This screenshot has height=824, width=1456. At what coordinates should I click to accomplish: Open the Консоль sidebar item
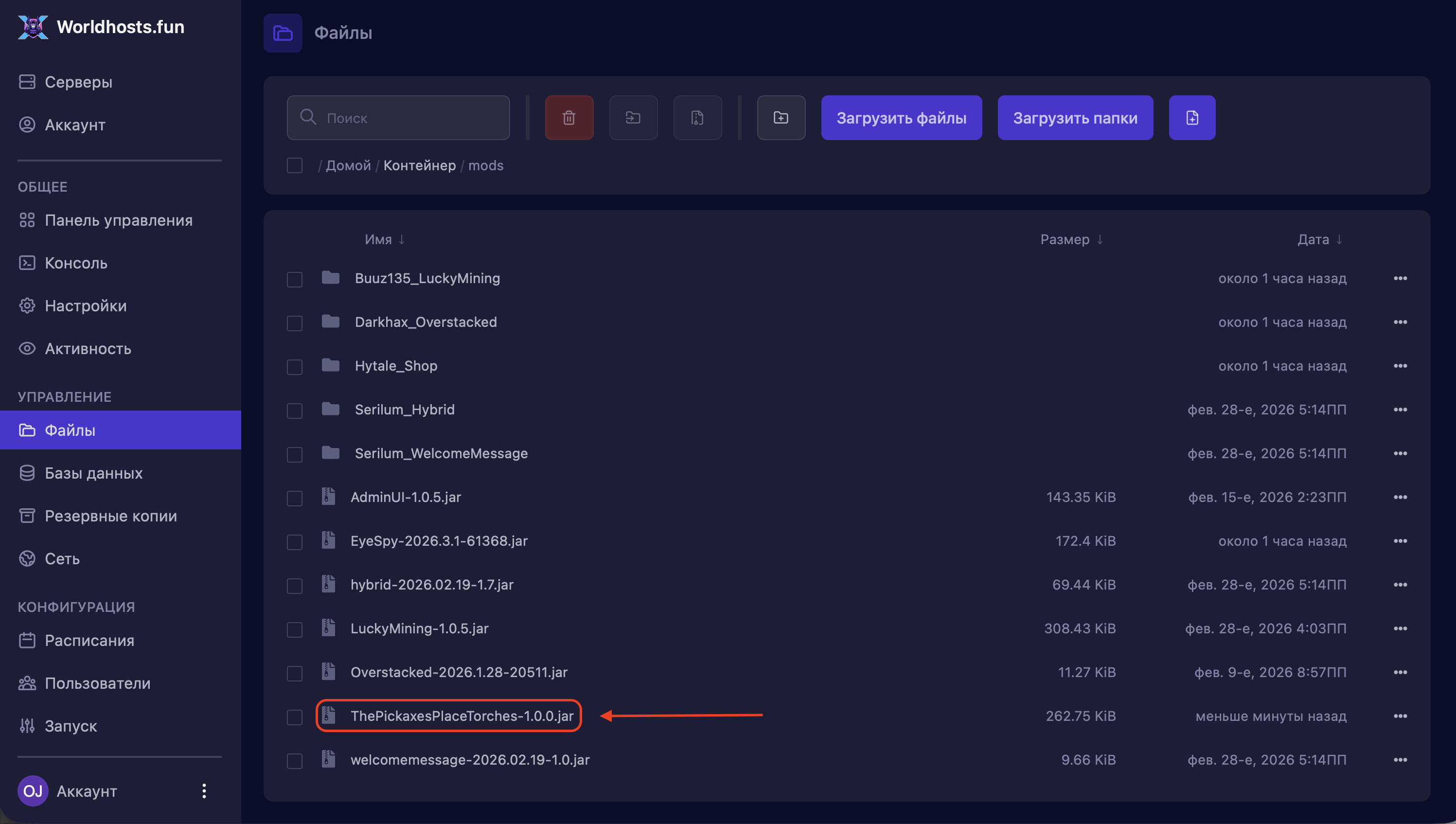(x=76, y=263)
